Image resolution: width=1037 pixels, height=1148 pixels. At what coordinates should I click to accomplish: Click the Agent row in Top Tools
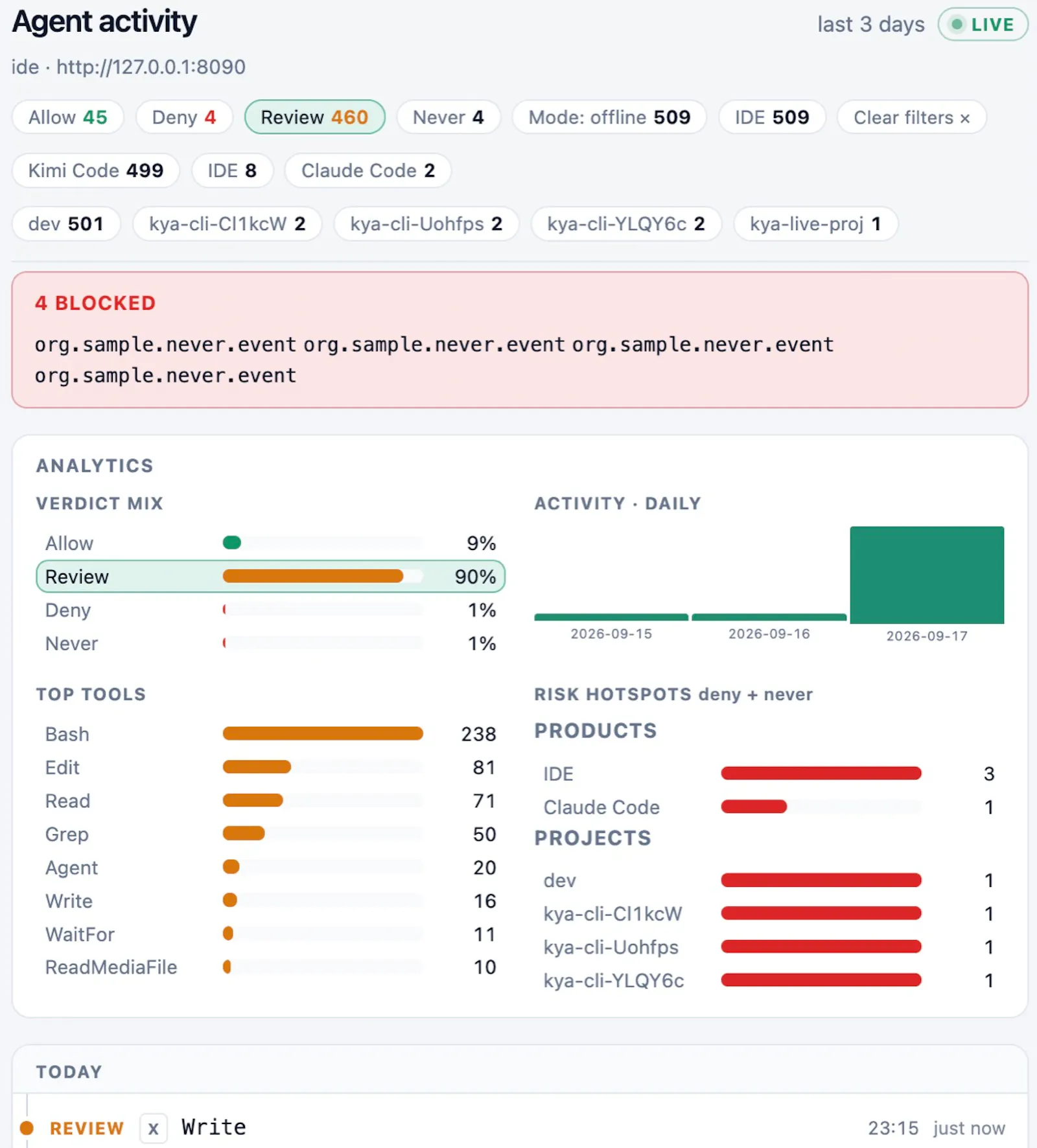point(270,867)
